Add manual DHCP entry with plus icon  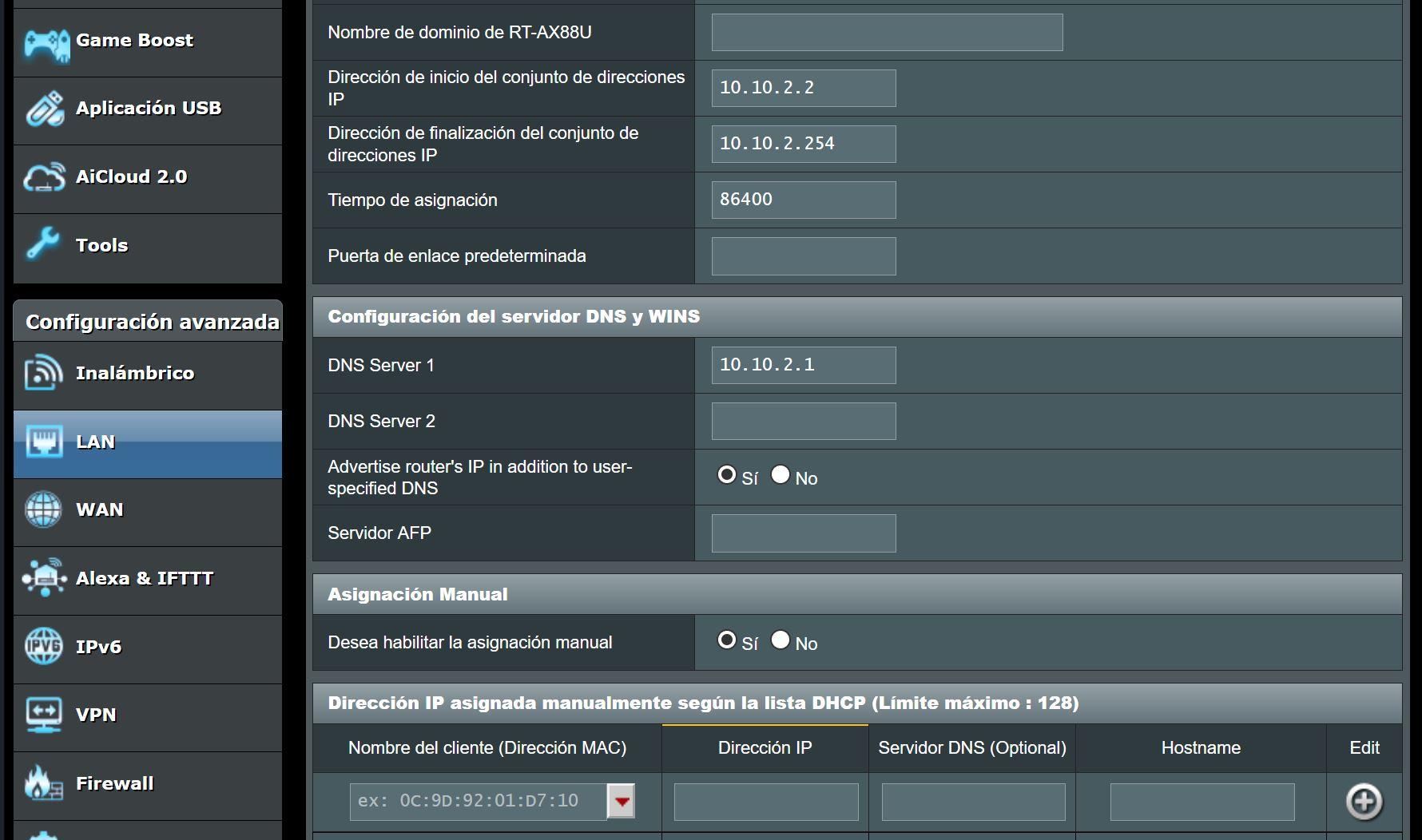click(1364, 802)
